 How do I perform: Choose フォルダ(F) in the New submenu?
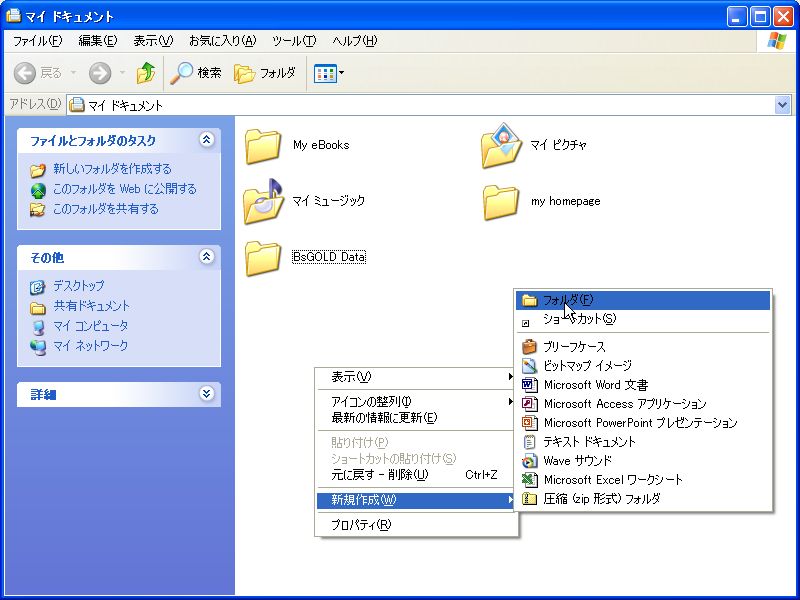coord(643,300)
